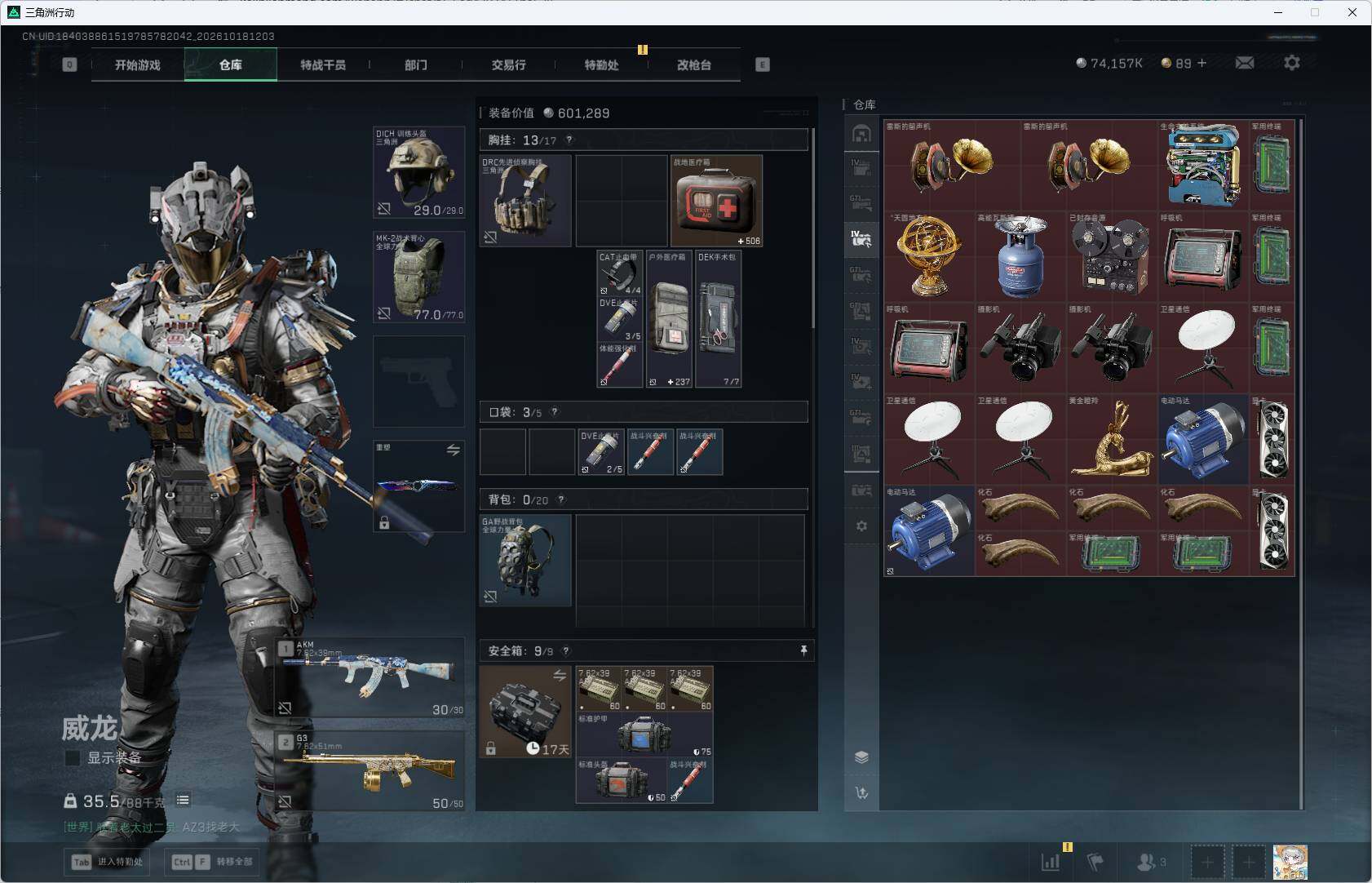Select the blue life-support system machine item
Image resolution: width=1372 pixels, height=883 pixels.
tap(1203, 166)
